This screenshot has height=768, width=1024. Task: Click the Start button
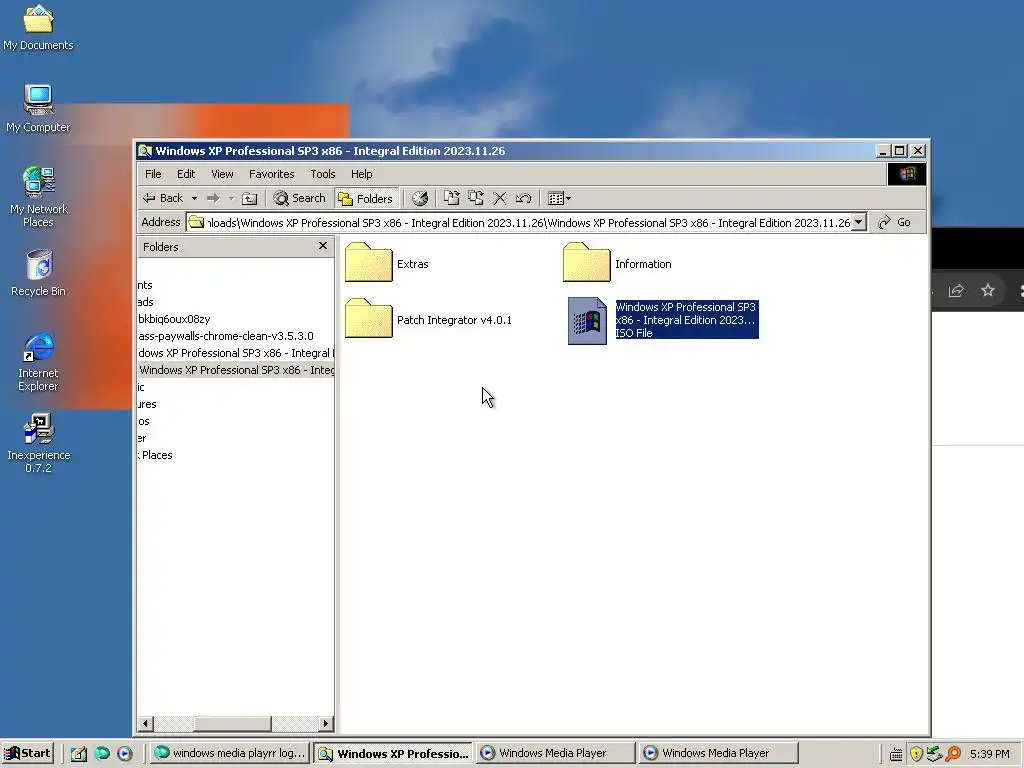pos(27,753)
